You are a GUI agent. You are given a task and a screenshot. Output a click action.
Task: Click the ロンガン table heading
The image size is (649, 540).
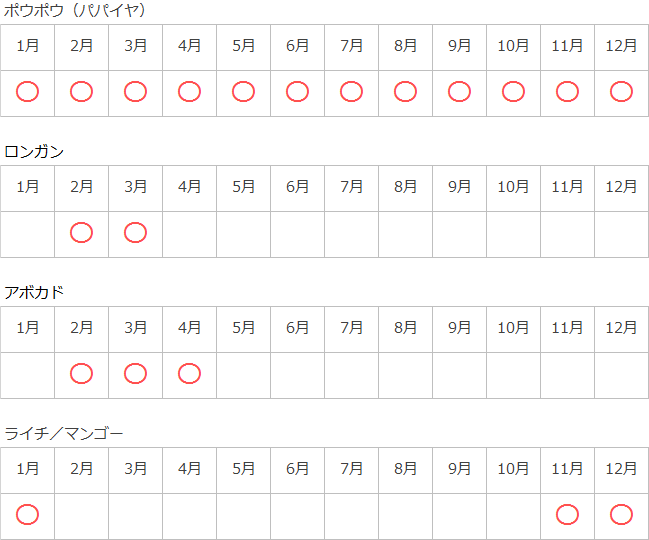click(x=34, y=152)
